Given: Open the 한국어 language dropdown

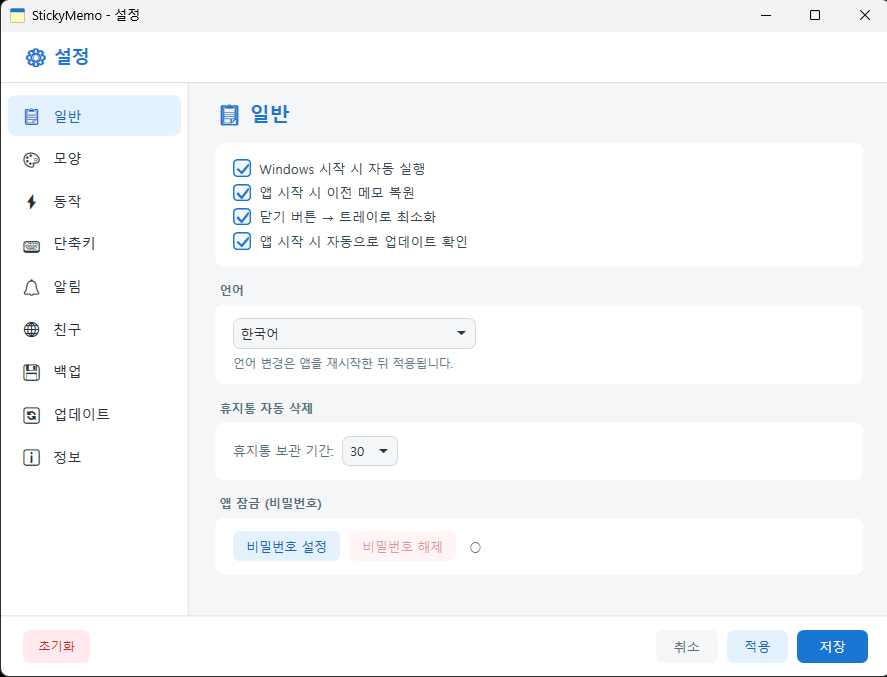Looking at the screenshot, I should point(354,333).
